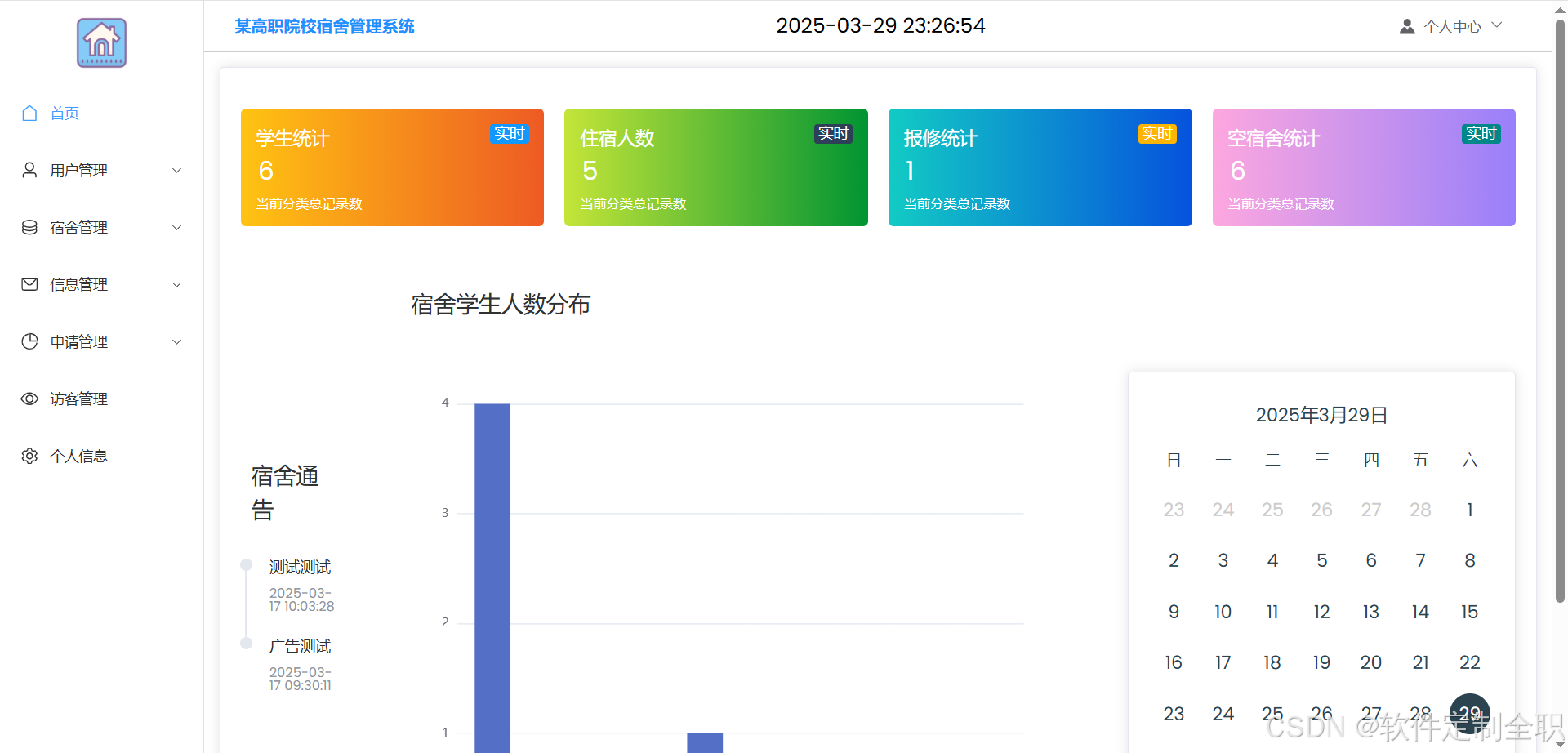
Task: Click the 学生统计 orange card
Action: (392, 167)
